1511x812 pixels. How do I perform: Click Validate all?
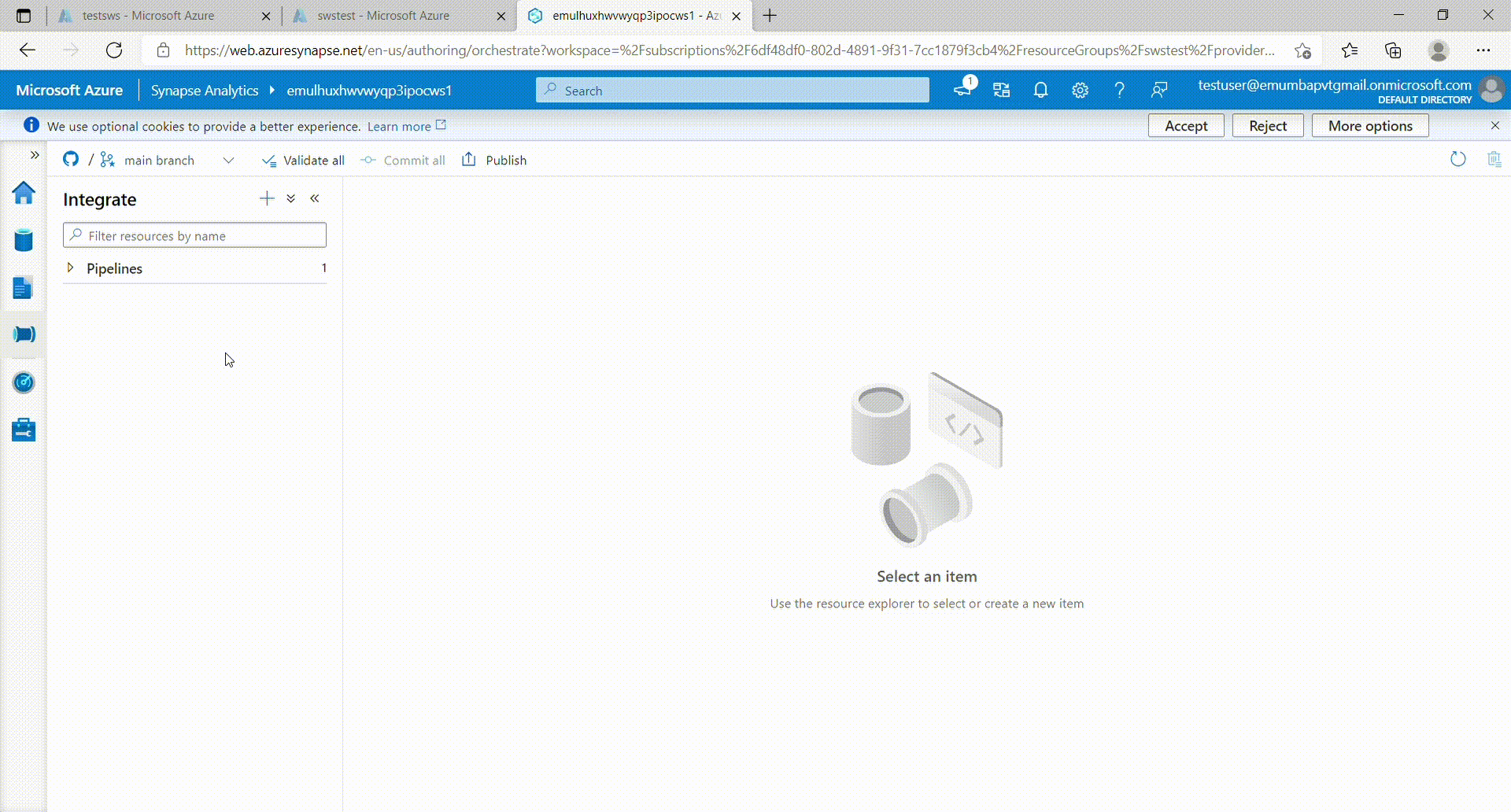[304, 161]
